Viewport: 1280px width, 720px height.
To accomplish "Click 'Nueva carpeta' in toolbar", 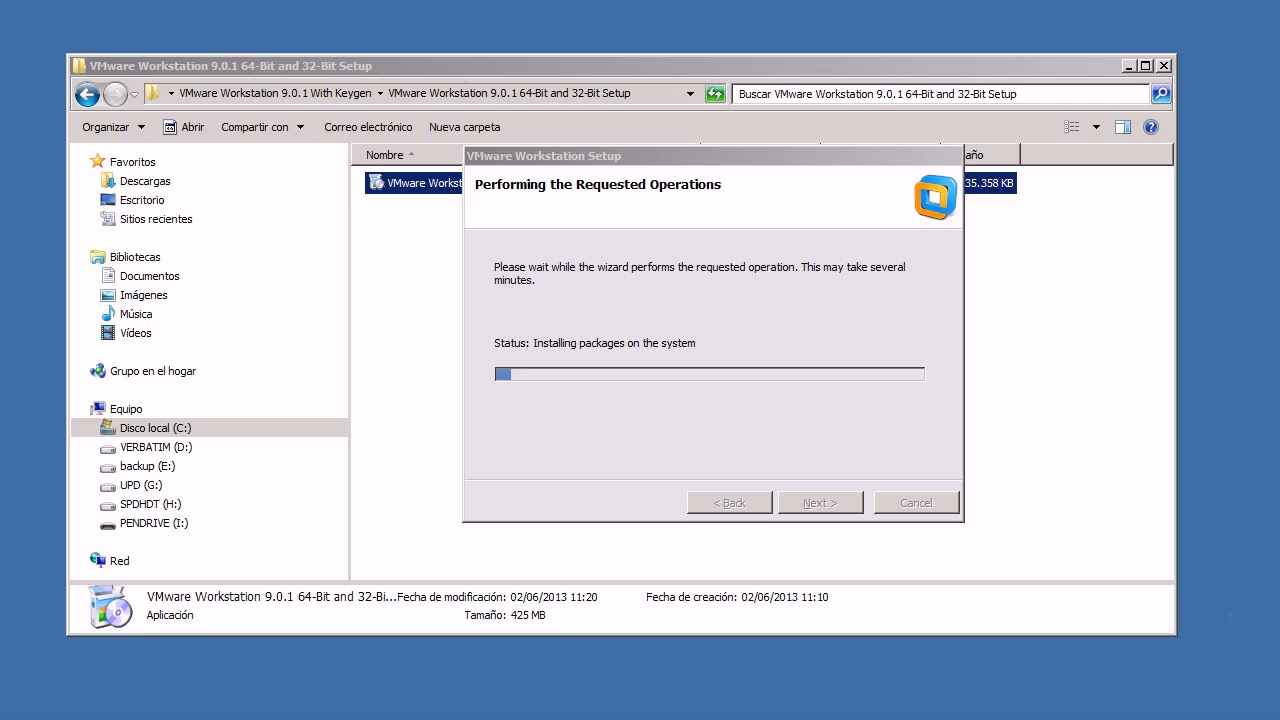I will click(464, 127).
